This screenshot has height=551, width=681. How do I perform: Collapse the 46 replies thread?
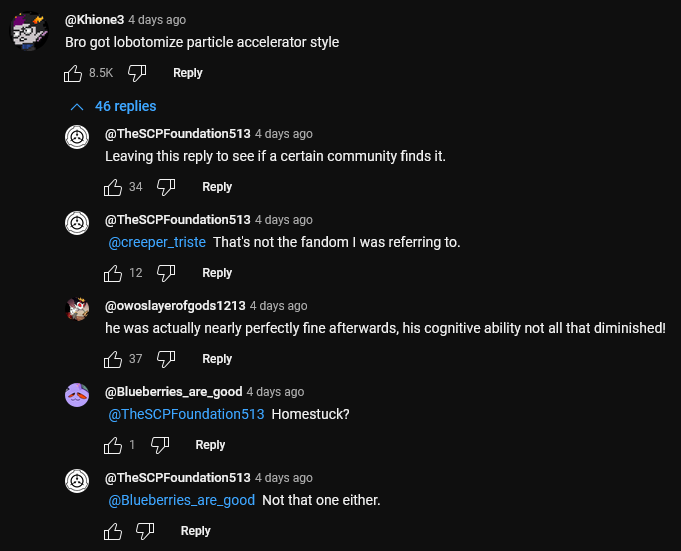(x=113, y=106)
